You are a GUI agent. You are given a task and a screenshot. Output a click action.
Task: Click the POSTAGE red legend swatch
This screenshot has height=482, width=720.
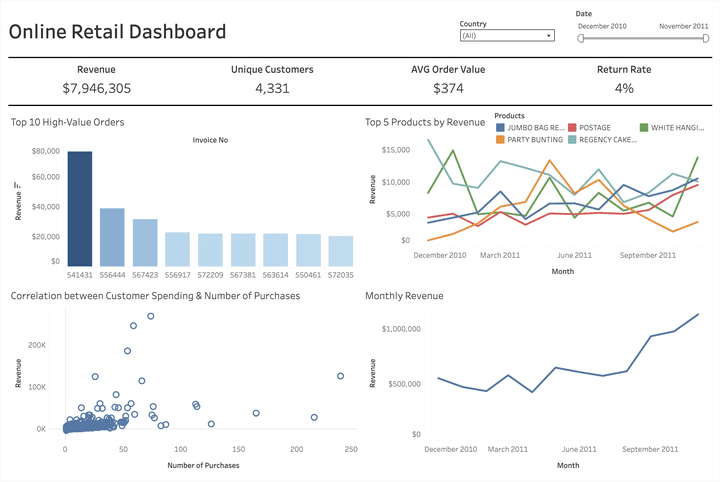point(572,127)
